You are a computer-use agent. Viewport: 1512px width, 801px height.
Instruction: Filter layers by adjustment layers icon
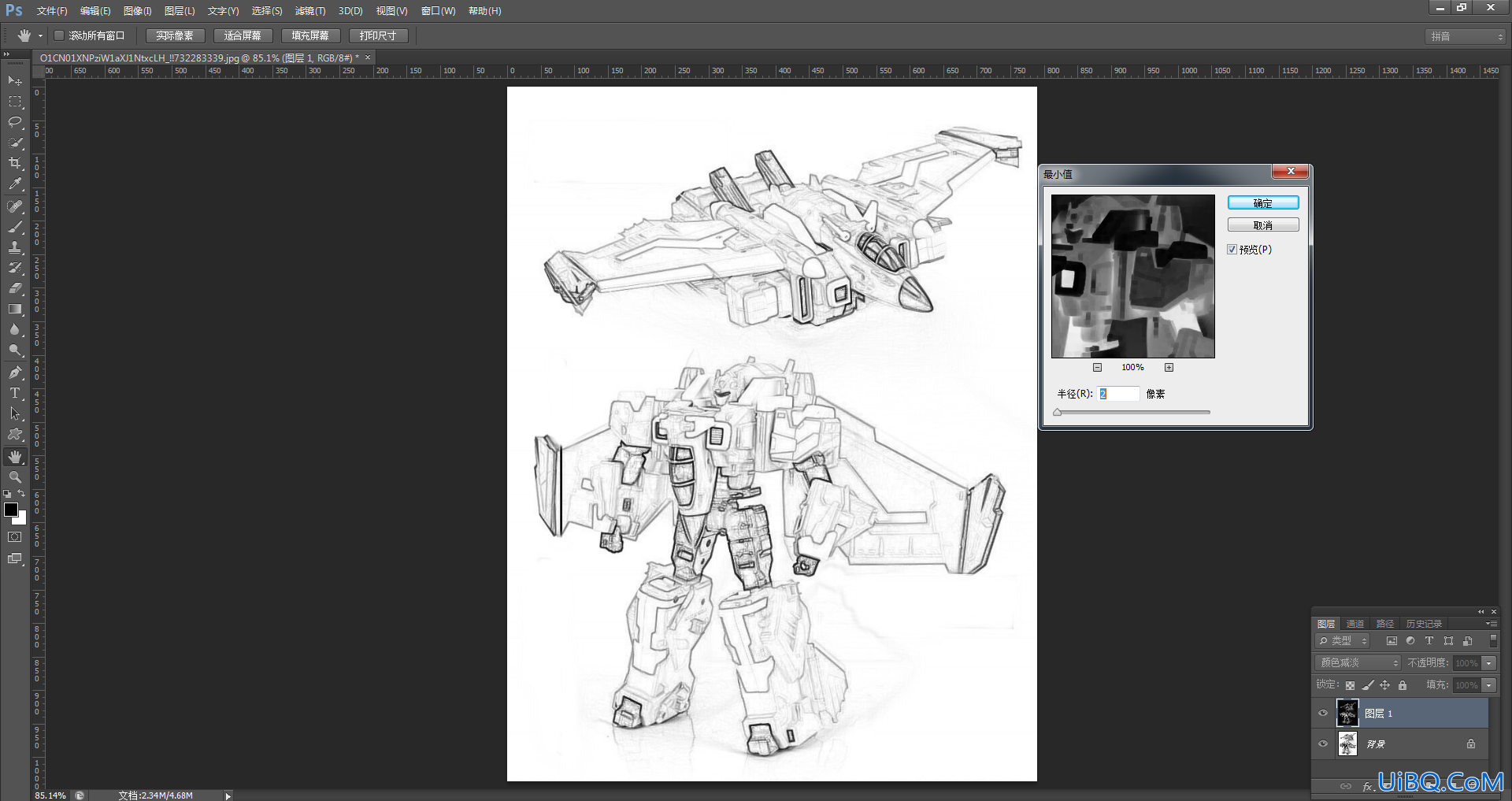pyautogui.click(x=1410, y=641)
